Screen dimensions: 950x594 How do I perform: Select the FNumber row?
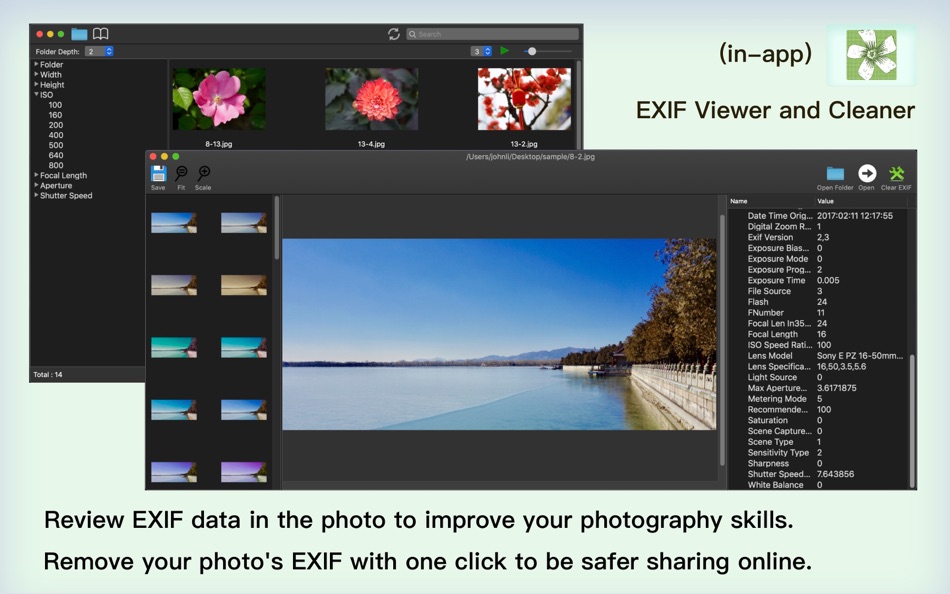click(821, 313)
